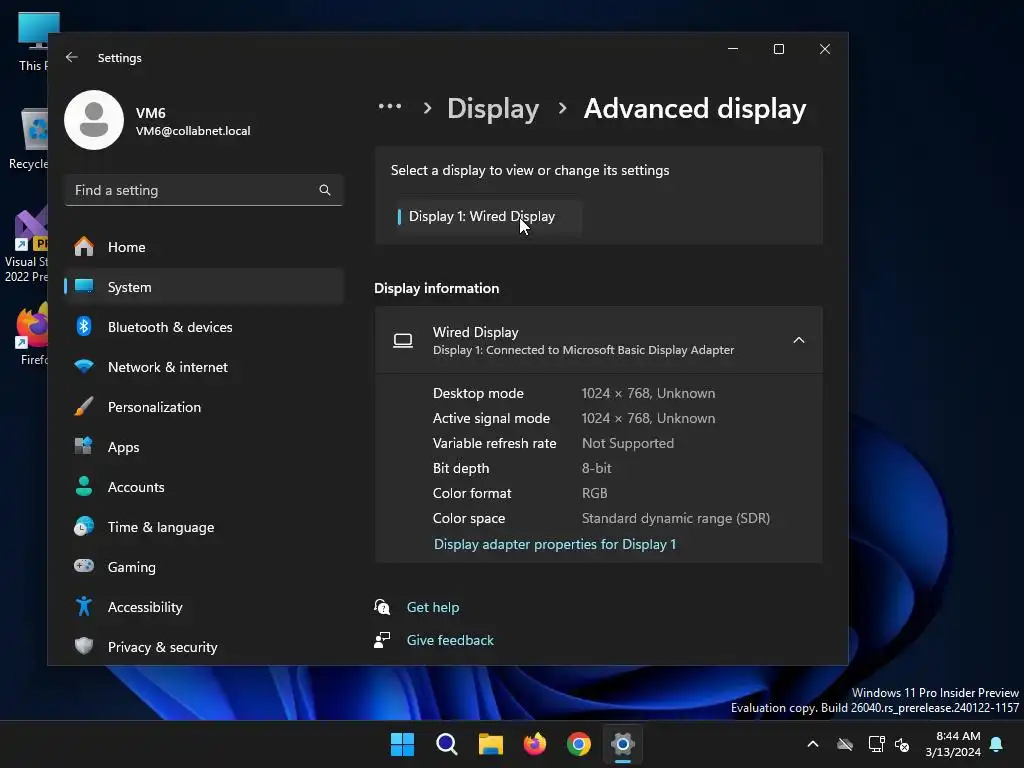Open Home in the Settings sidebar
The image size is (1024, 768).
(204, 247)
